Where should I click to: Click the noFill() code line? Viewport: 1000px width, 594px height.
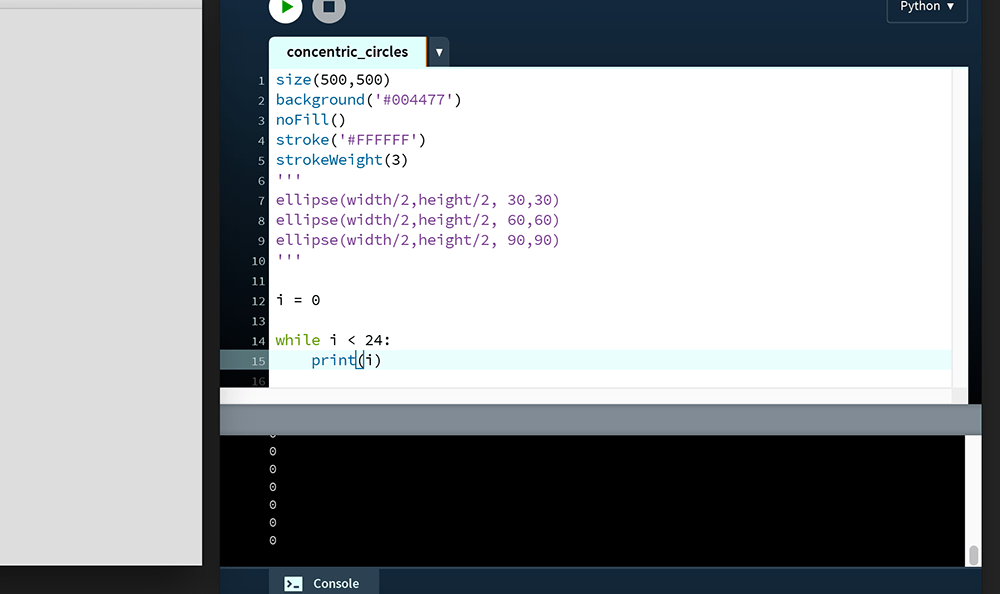pos(311,120)
